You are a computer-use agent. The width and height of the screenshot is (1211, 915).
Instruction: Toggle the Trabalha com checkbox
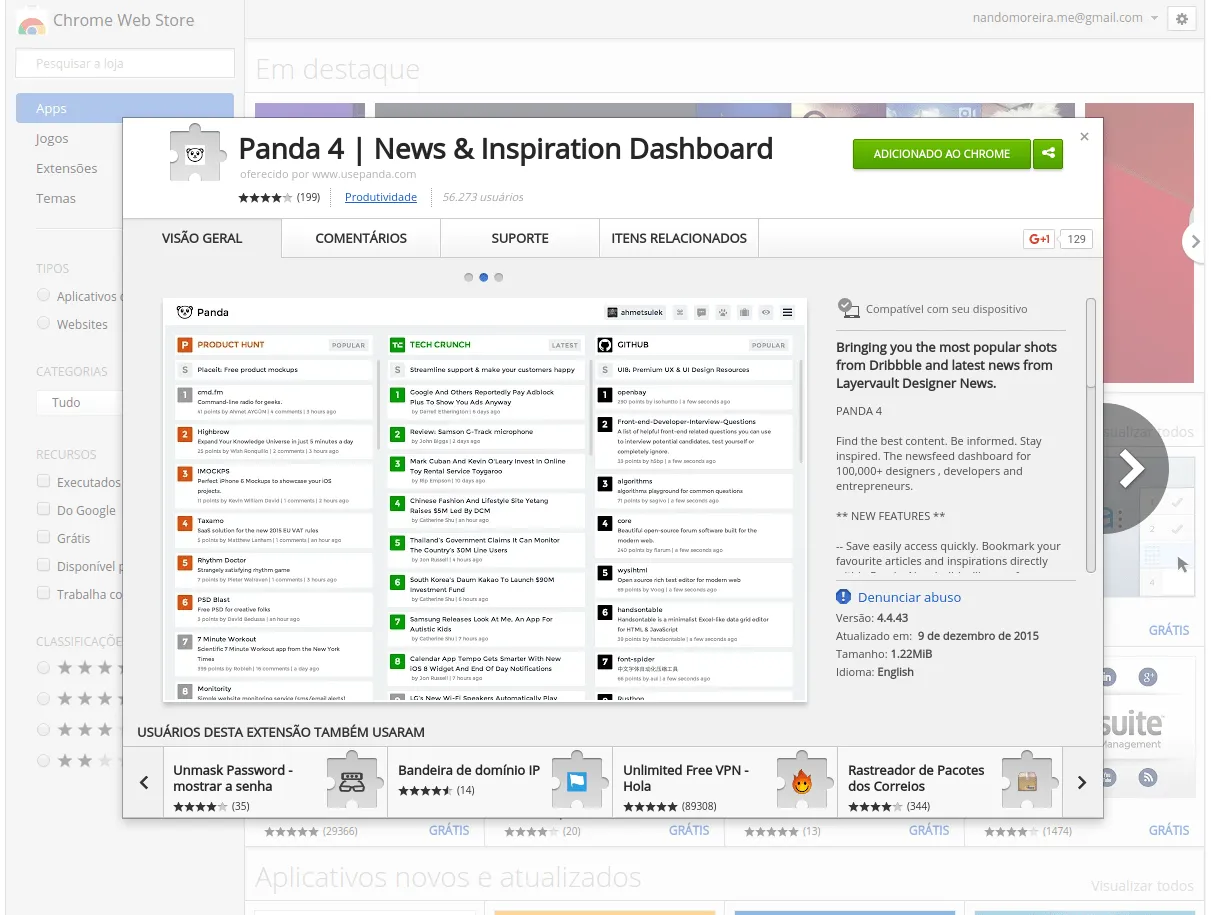43,593
